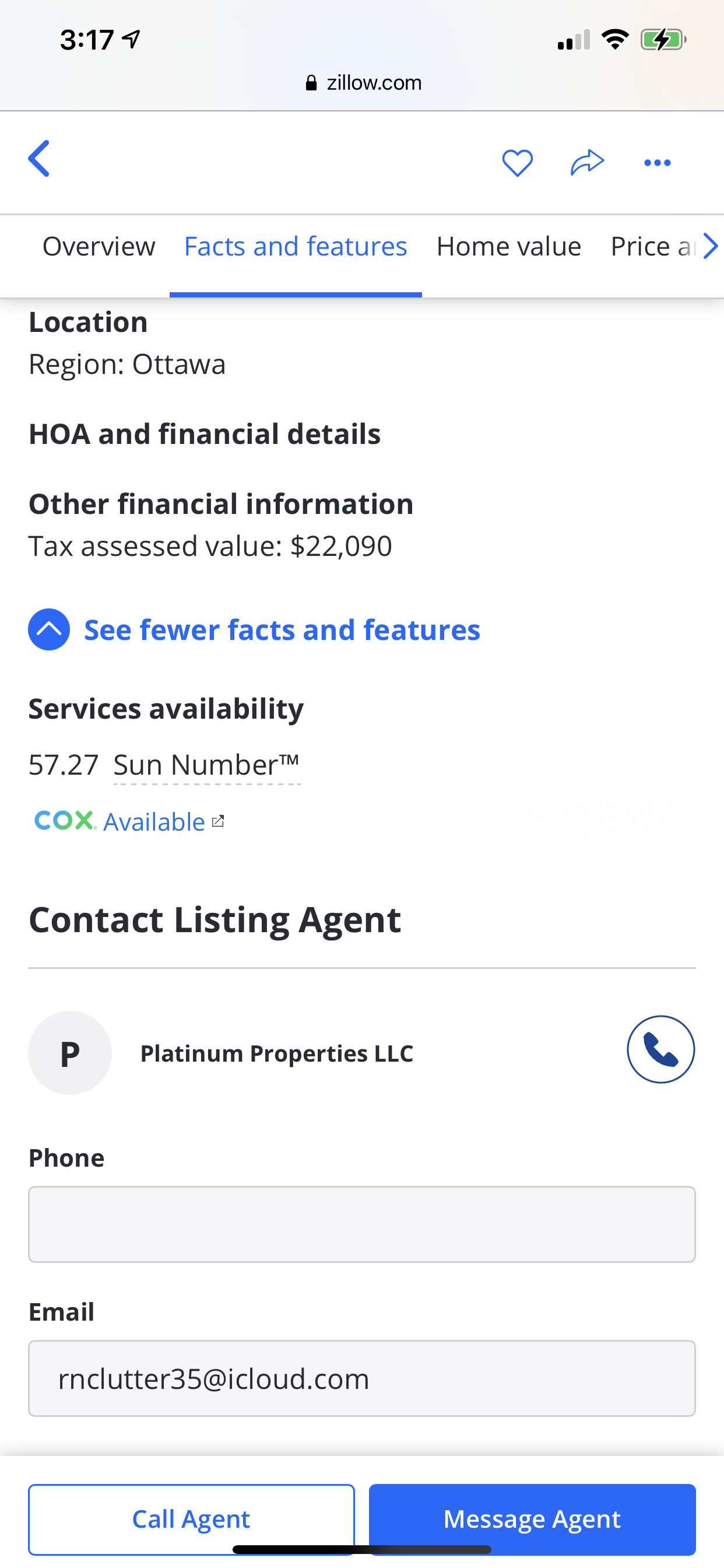Tap the Message Agent button

pos(532,1518)
